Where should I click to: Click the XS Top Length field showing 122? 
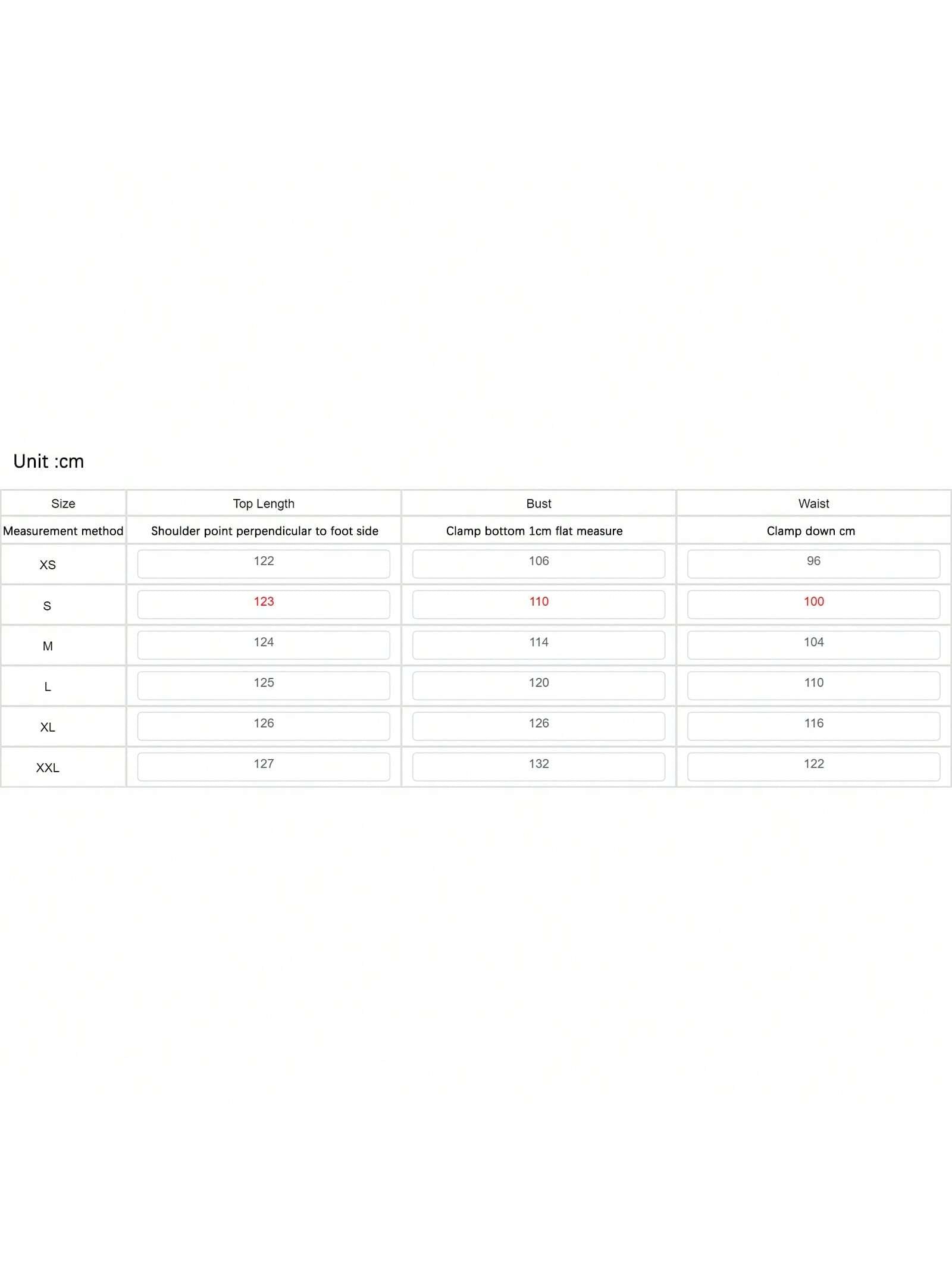click(x=264, y=563)
